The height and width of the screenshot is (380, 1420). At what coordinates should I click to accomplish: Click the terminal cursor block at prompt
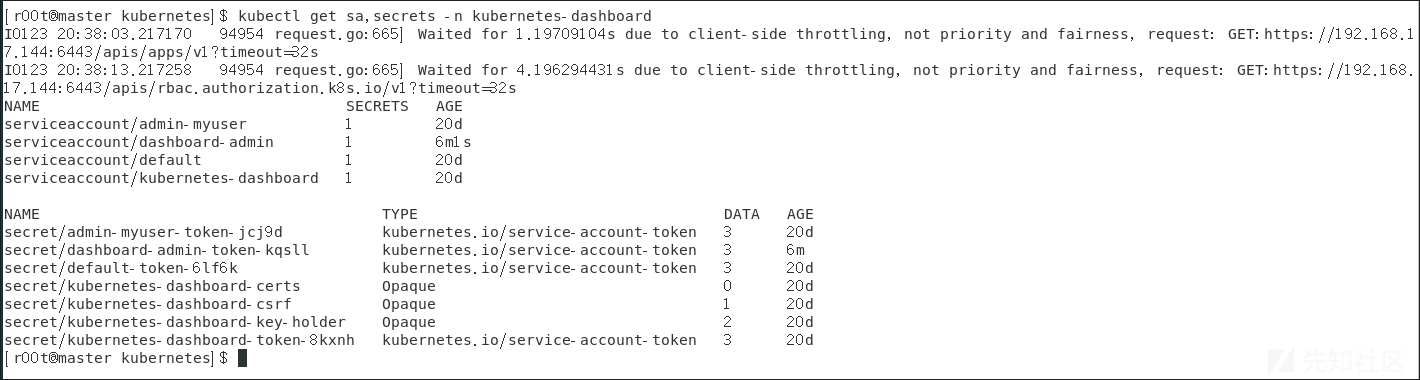click(x=242, y=358)
